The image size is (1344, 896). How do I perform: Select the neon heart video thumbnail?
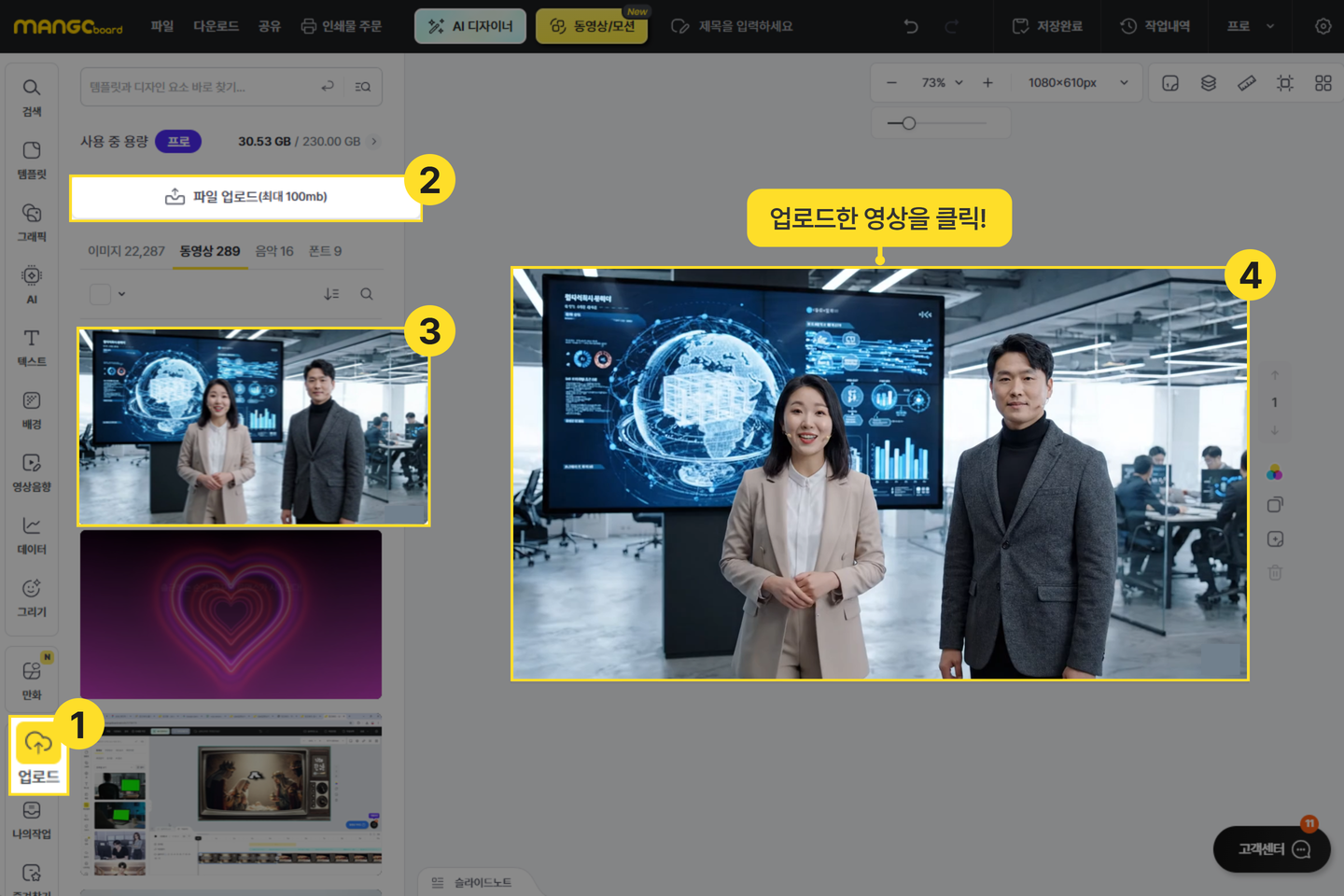point(231,614)
